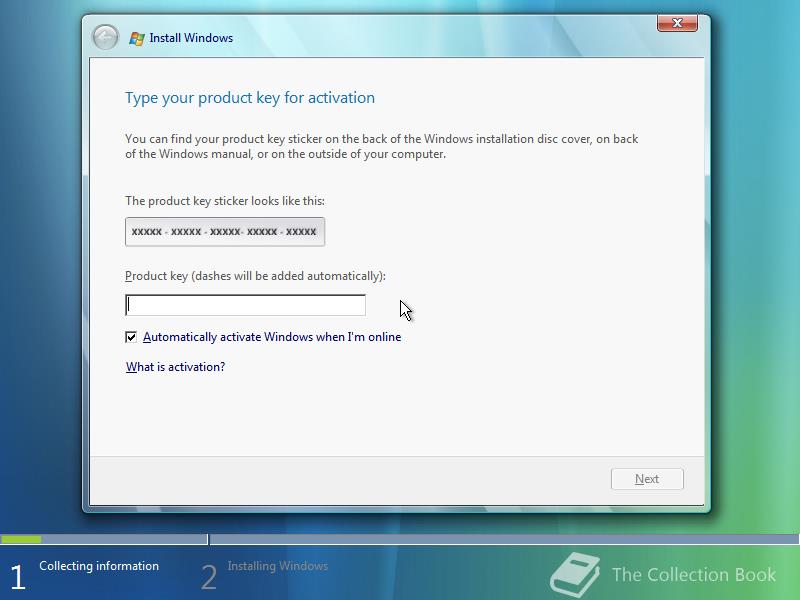Click the Installing Windows step label
Screen dimensions: 800x600
coord(278,566)
